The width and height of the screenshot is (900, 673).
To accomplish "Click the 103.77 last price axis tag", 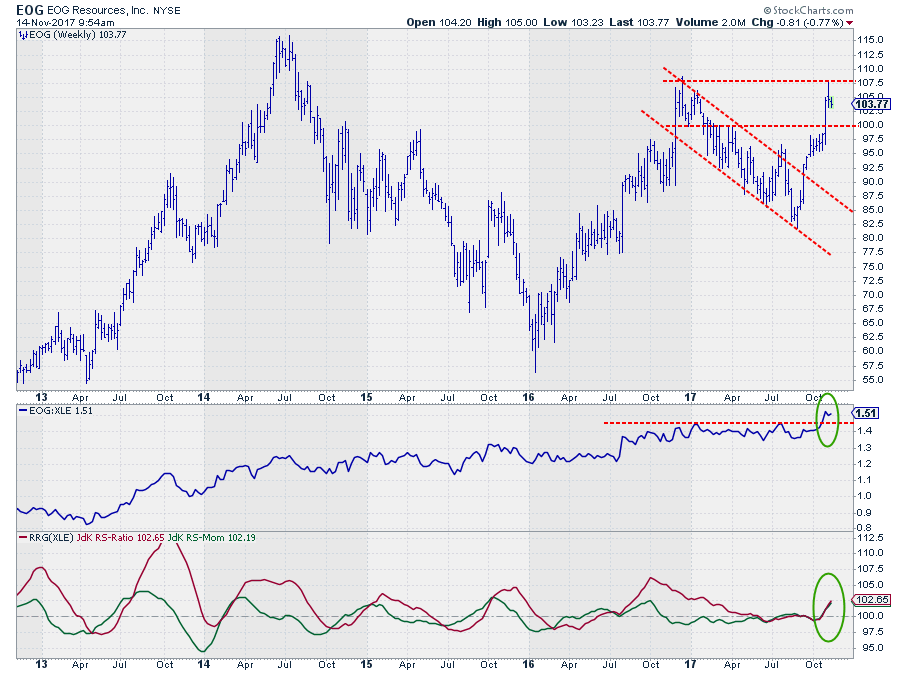I will (x=872, y=103).
